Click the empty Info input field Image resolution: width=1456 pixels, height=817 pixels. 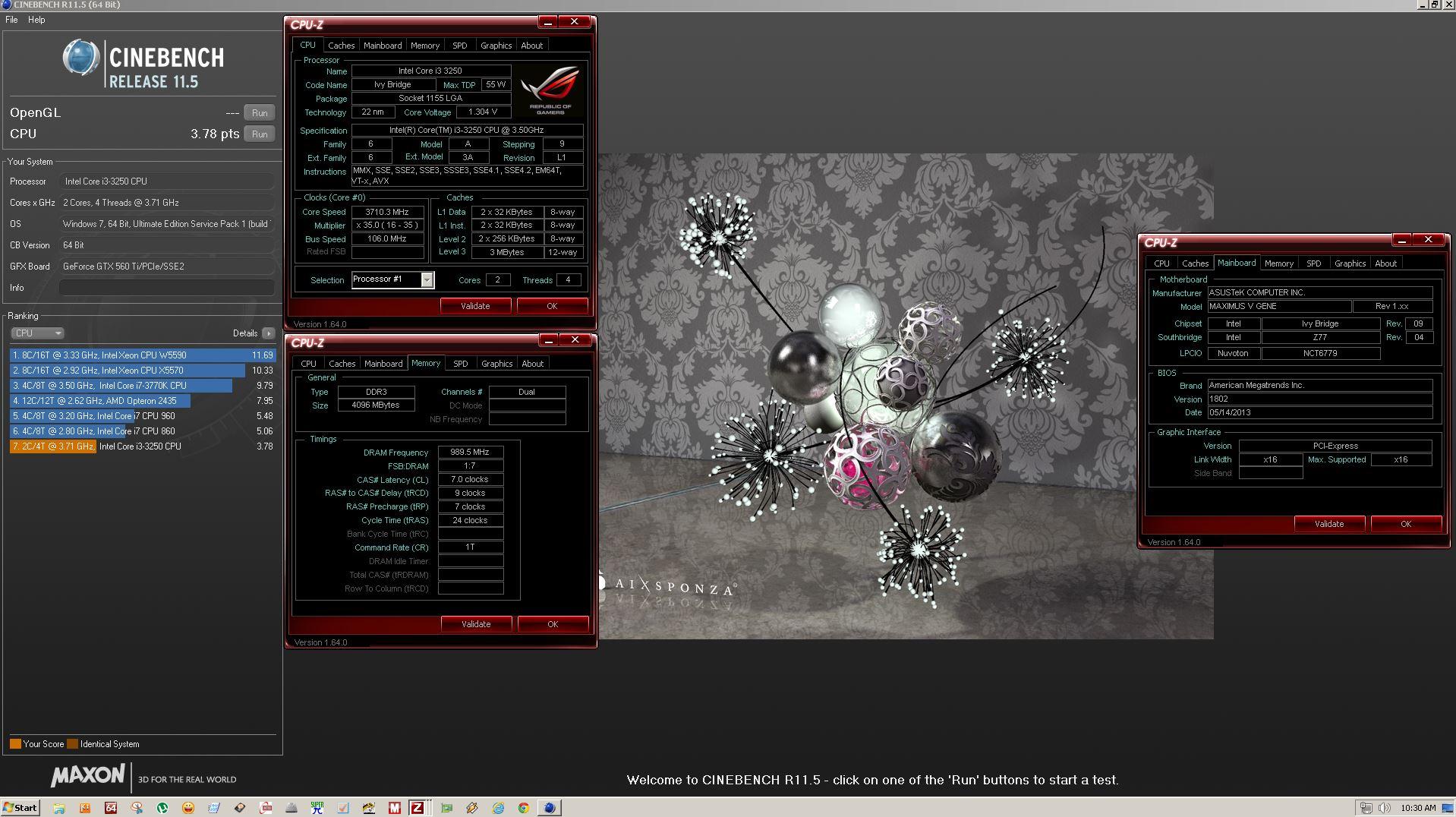click(167, 288)
